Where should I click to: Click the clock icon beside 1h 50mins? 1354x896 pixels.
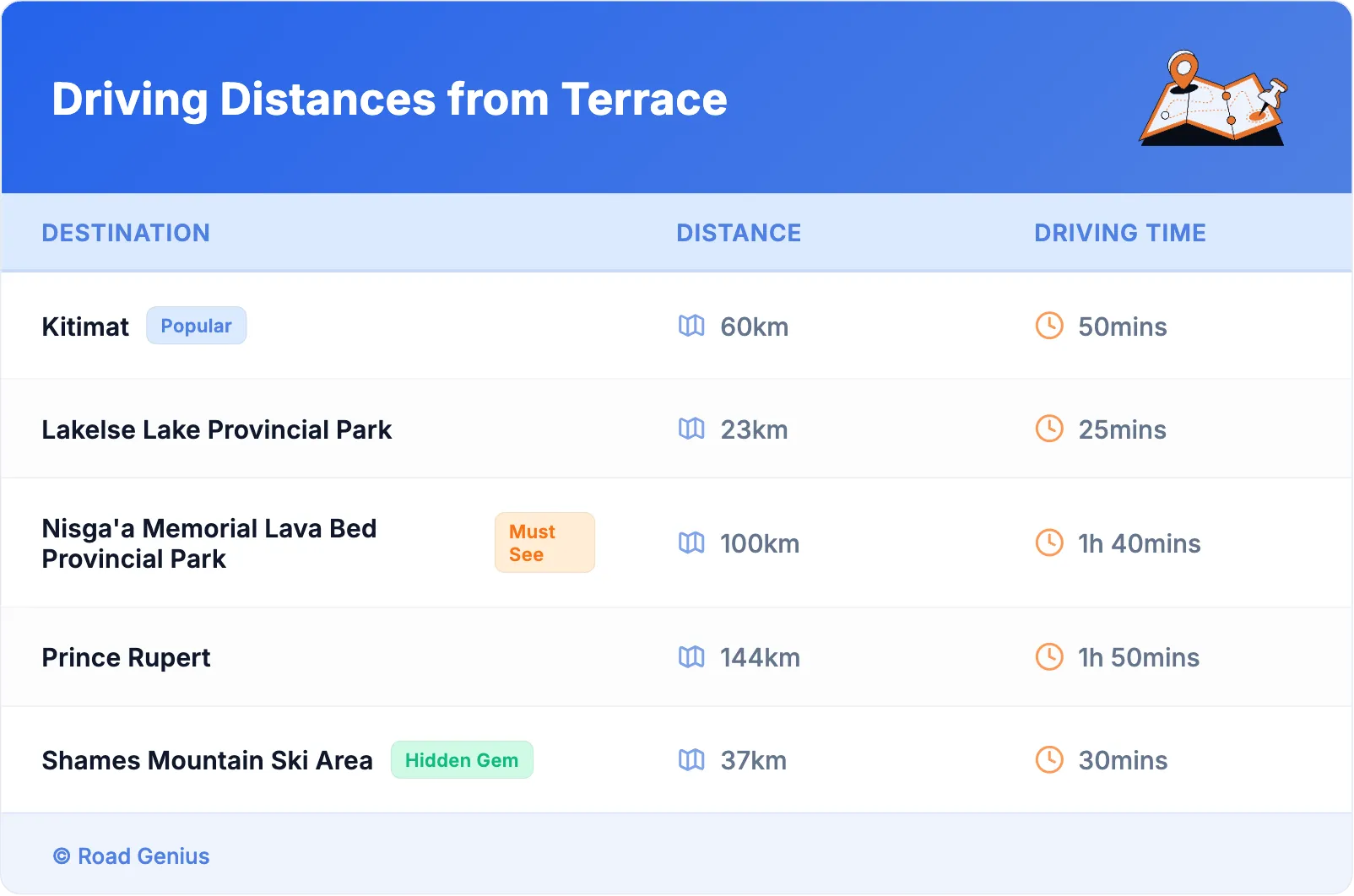1049,656
